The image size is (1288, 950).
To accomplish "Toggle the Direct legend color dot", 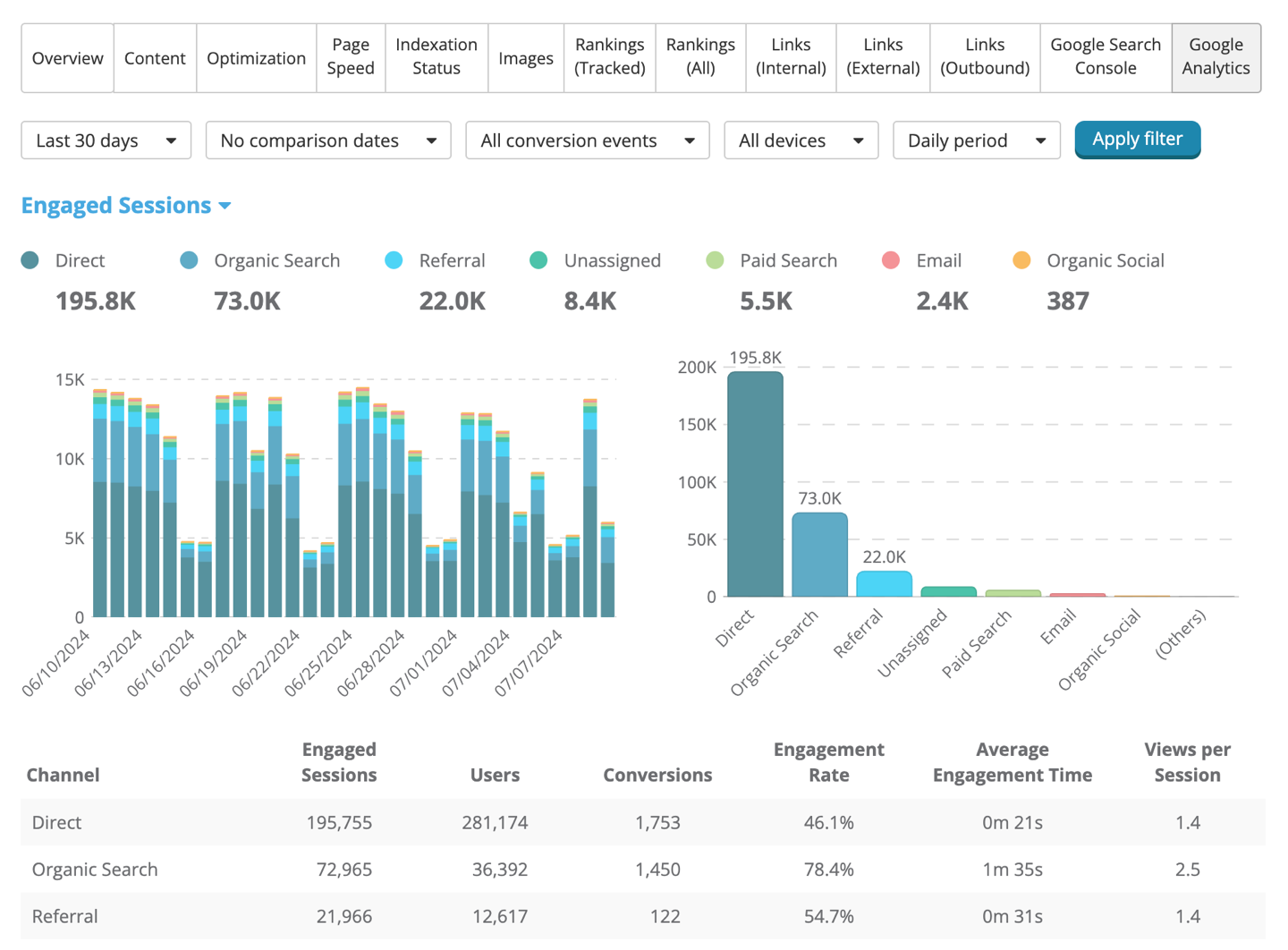I will [x=30, y=260].
